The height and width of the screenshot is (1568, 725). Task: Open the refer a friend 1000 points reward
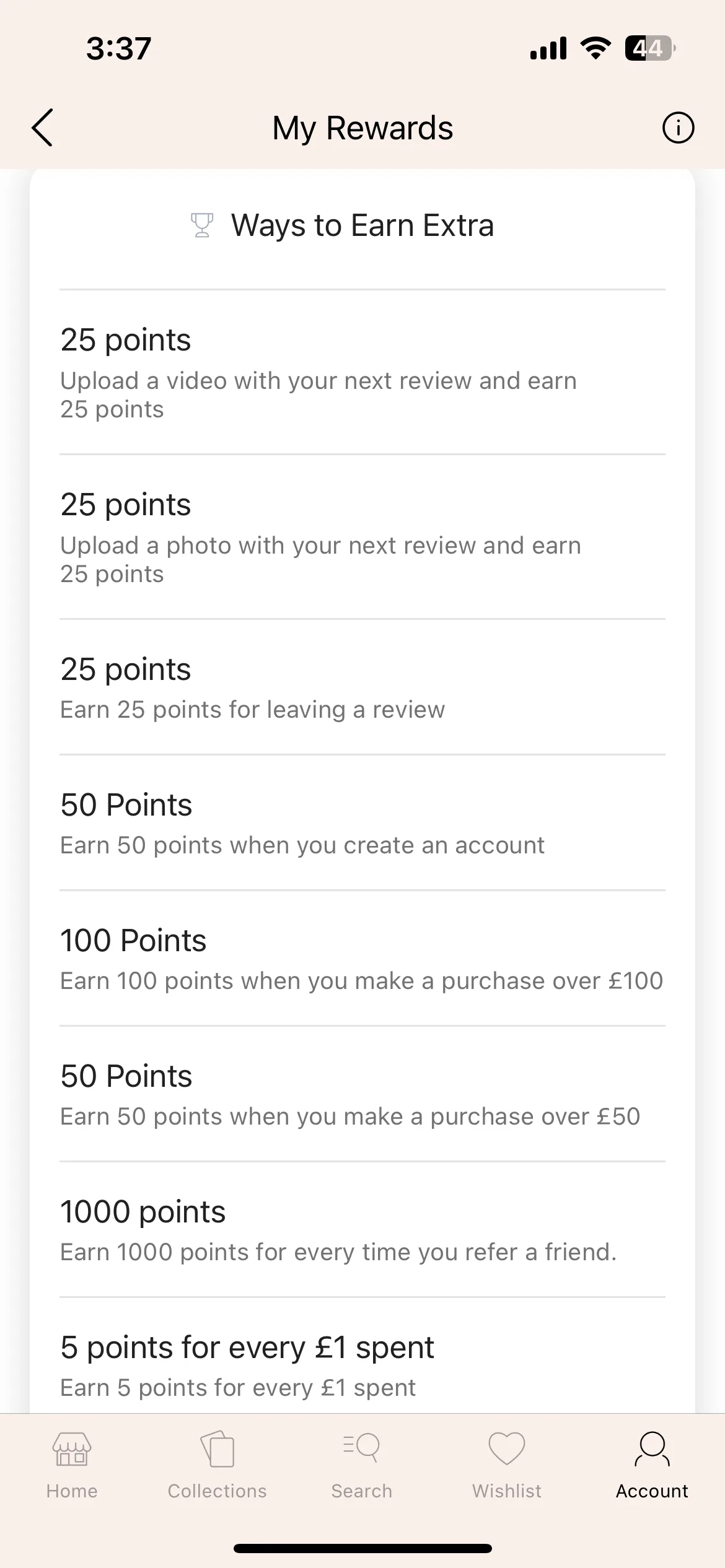pyautogui.click(x=362, y=1230)
